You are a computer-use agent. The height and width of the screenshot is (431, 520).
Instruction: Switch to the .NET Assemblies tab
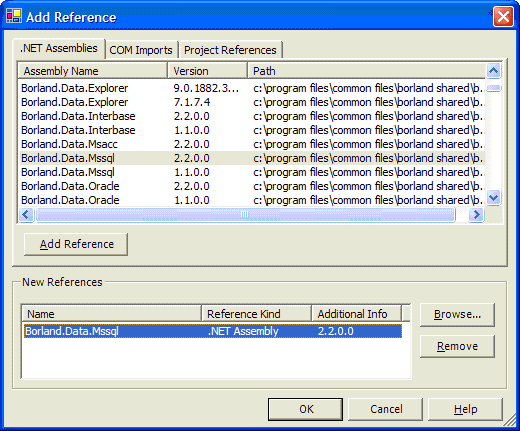[x=59, y=49]
